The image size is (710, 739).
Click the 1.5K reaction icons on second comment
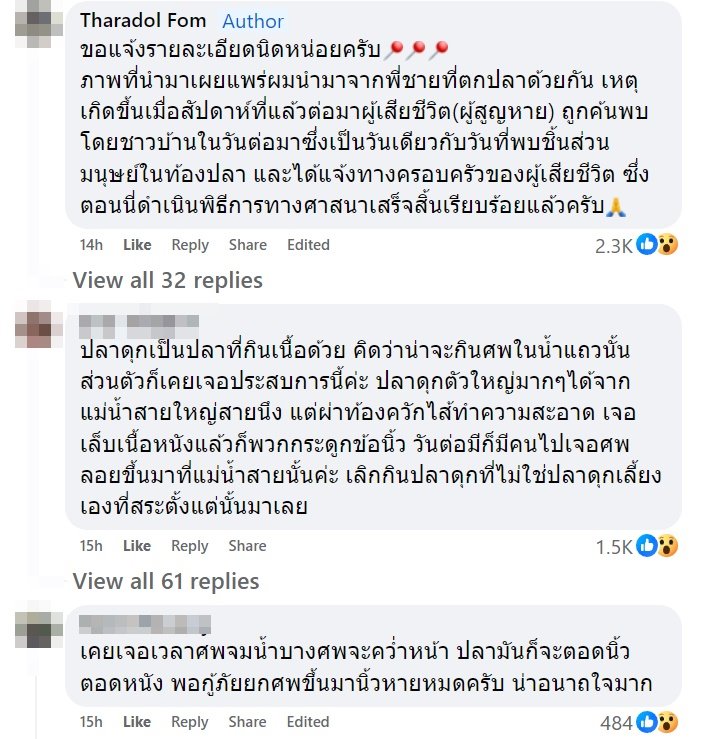pos(657,546)
